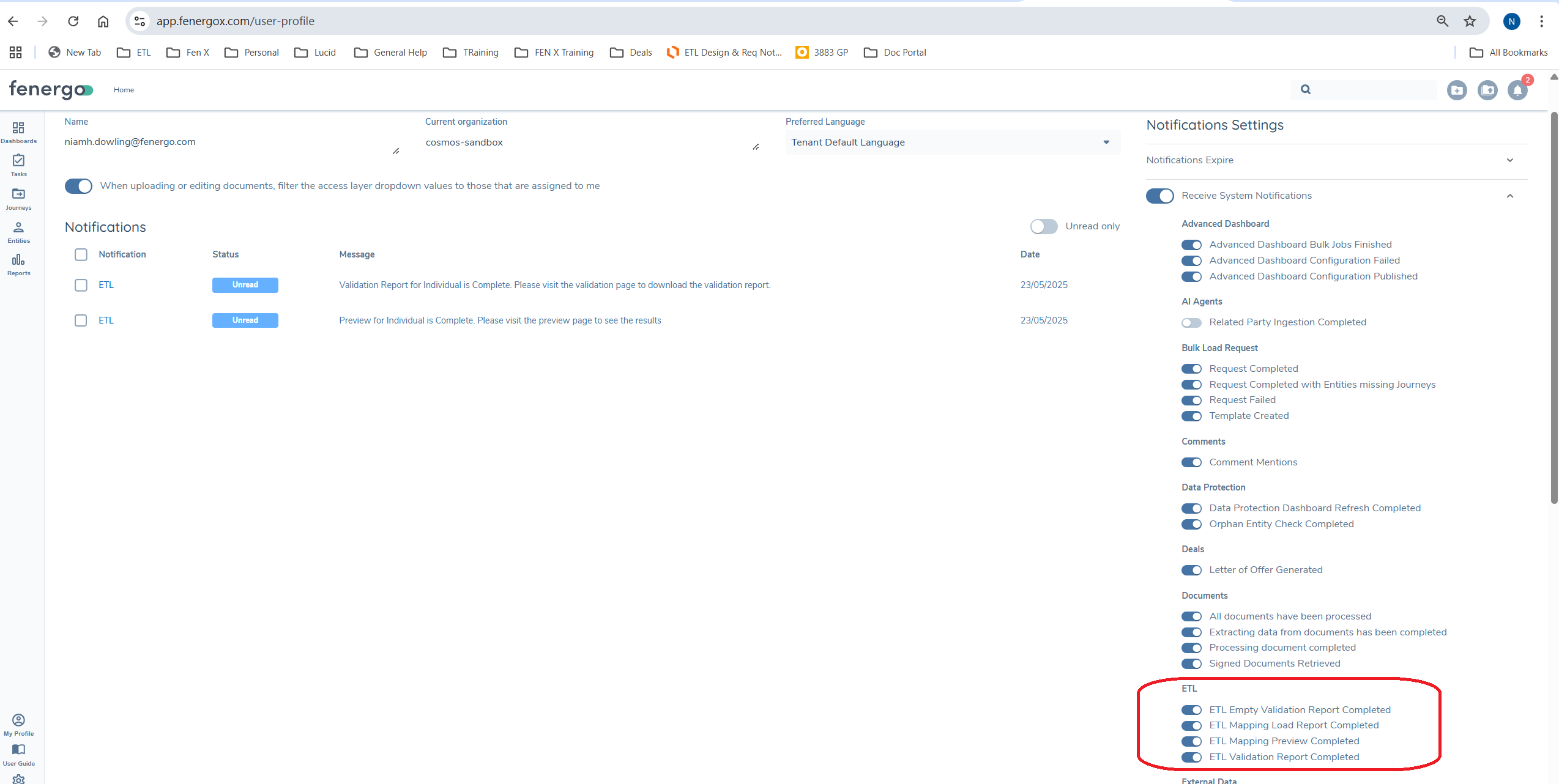Viewport: 1559px width, 784px height.
Task: Enable the Related Party Ingestion Completed switch
Action: (1191, 322)
